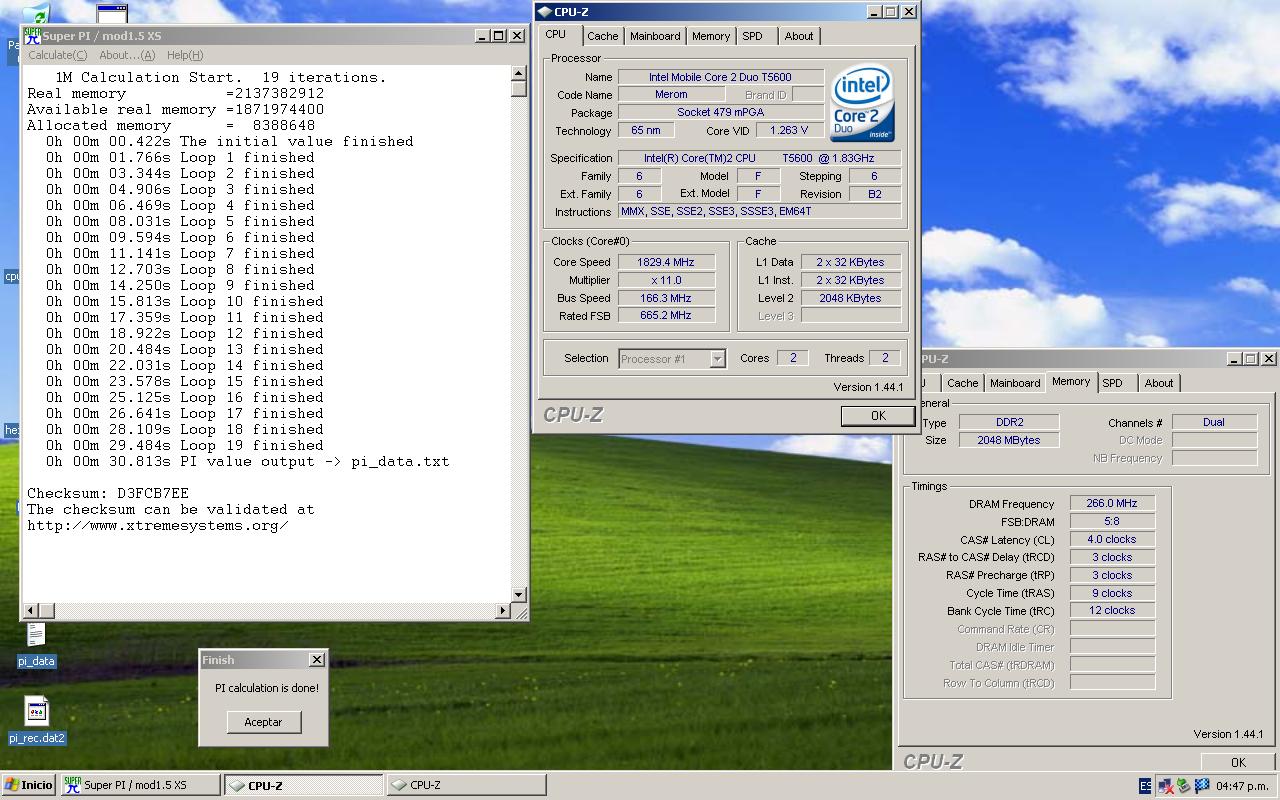Activate the first CPU-Z taskbar button
The image size is (1280, 800).
pyautogui.click(x=303, y=785)
